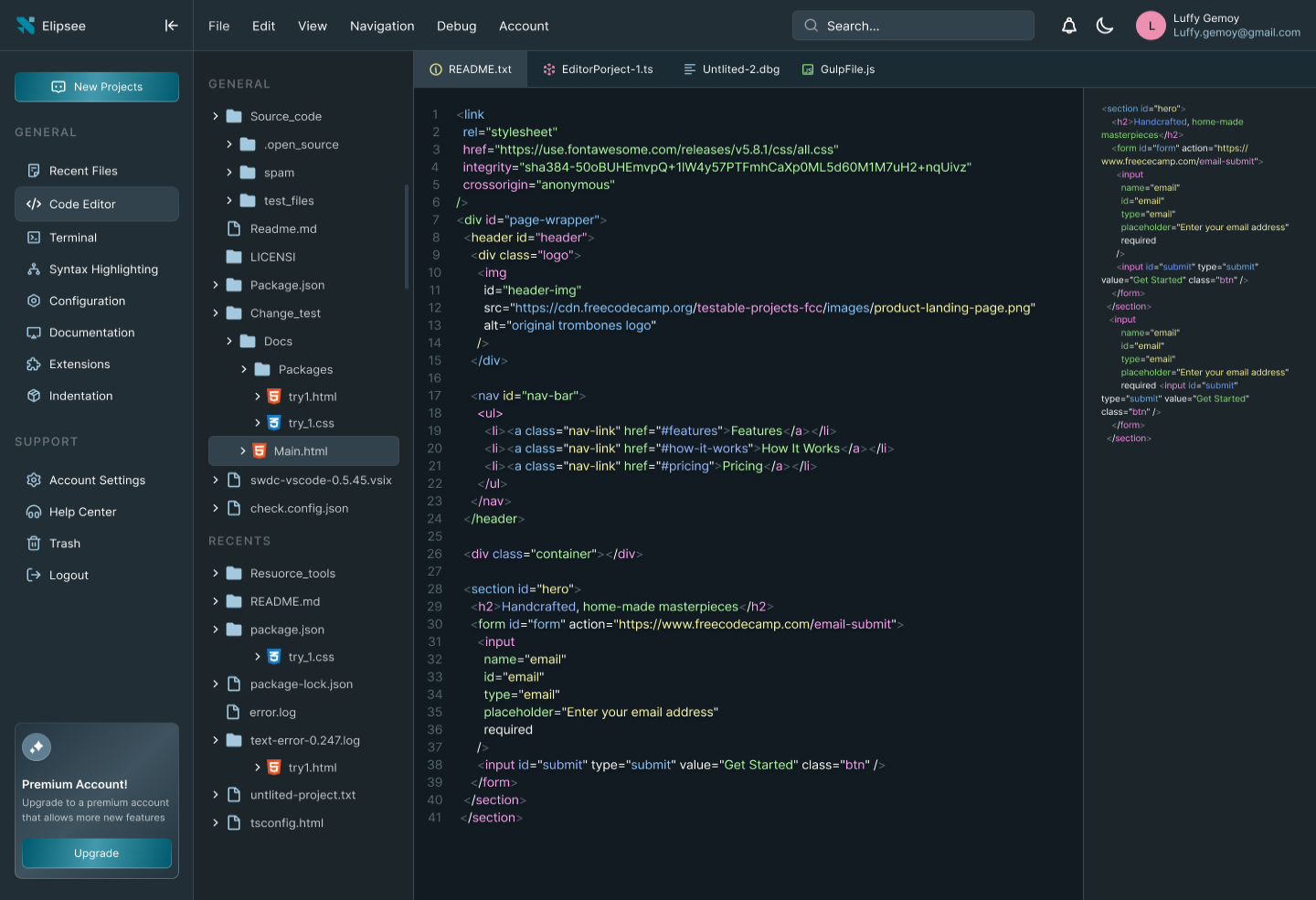Viewport: 1316px width, 900px height.
Task: Collapse the sidebar with the arrow icon
Action: [x=171, y=26]
